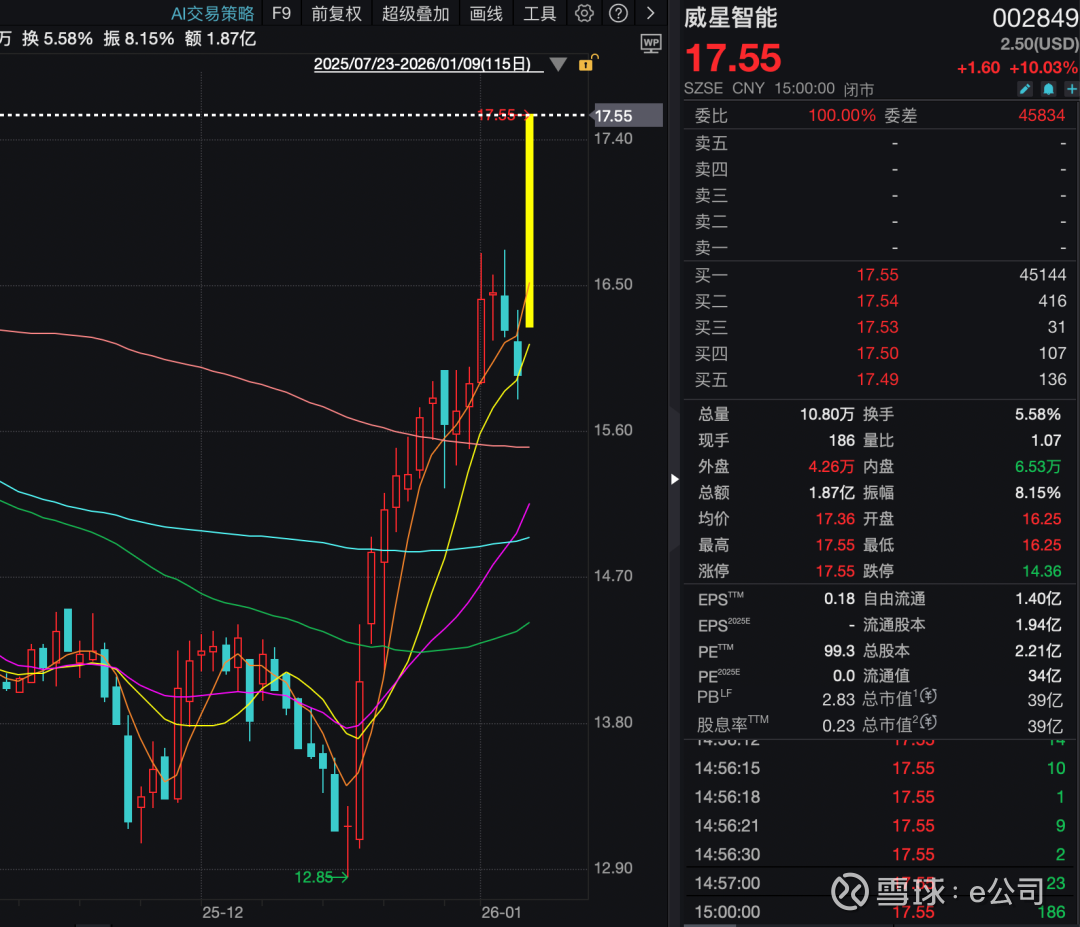This screenshot has height=927, width=1080.
Task: Select the 15:00:00 closing tick row
Action: (880, 912)
